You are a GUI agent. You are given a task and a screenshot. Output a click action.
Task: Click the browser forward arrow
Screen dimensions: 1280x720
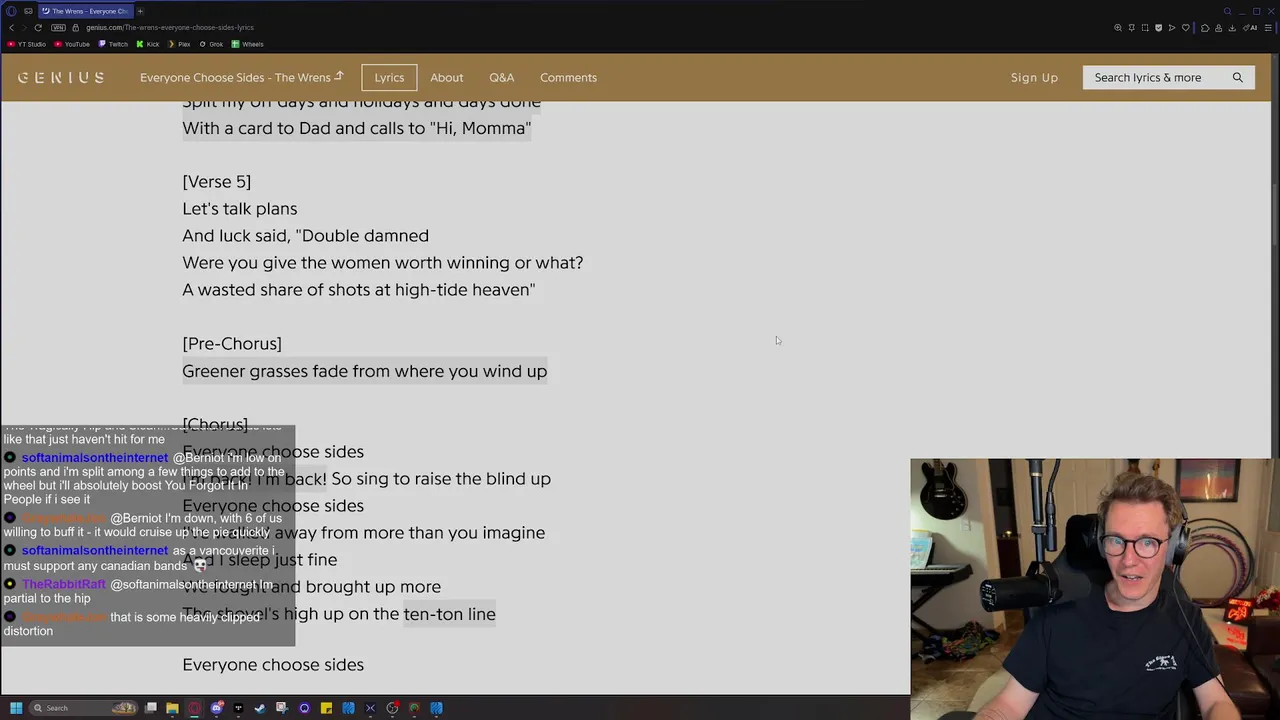tap(24, 27)
